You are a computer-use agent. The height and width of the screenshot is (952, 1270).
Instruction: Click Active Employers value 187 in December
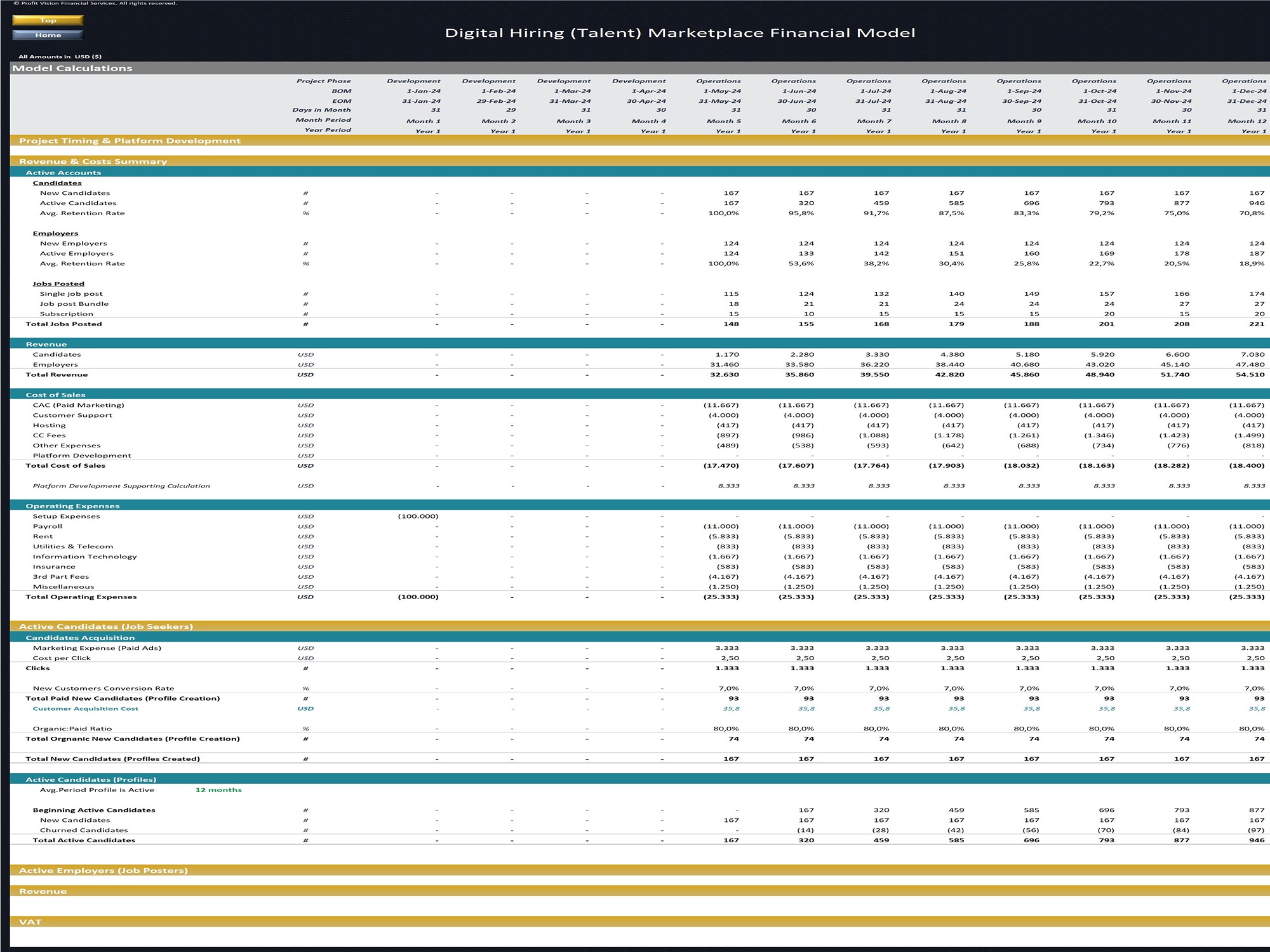[1257, 253]
